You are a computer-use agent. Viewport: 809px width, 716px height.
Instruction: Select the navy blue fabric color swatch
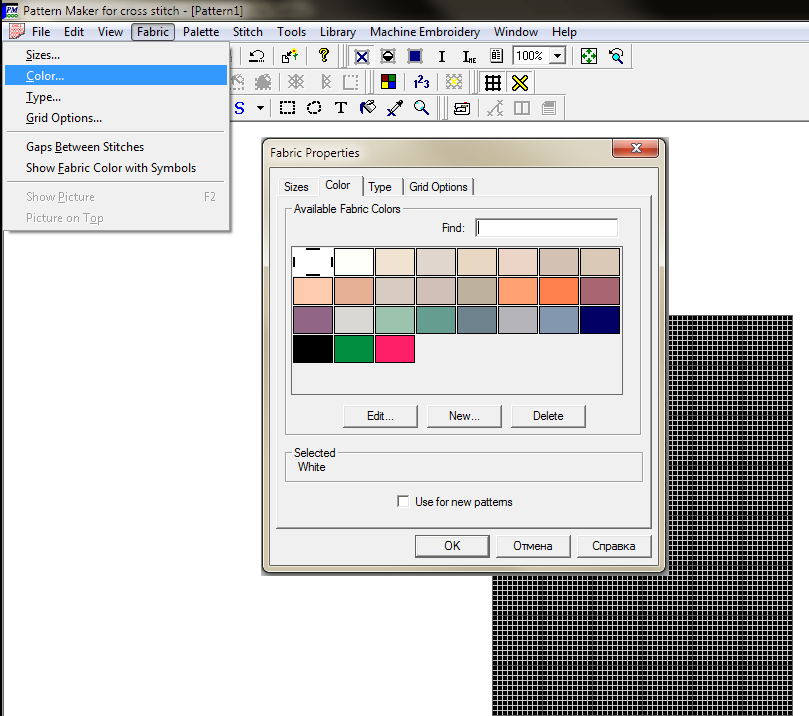pos(600,320)
